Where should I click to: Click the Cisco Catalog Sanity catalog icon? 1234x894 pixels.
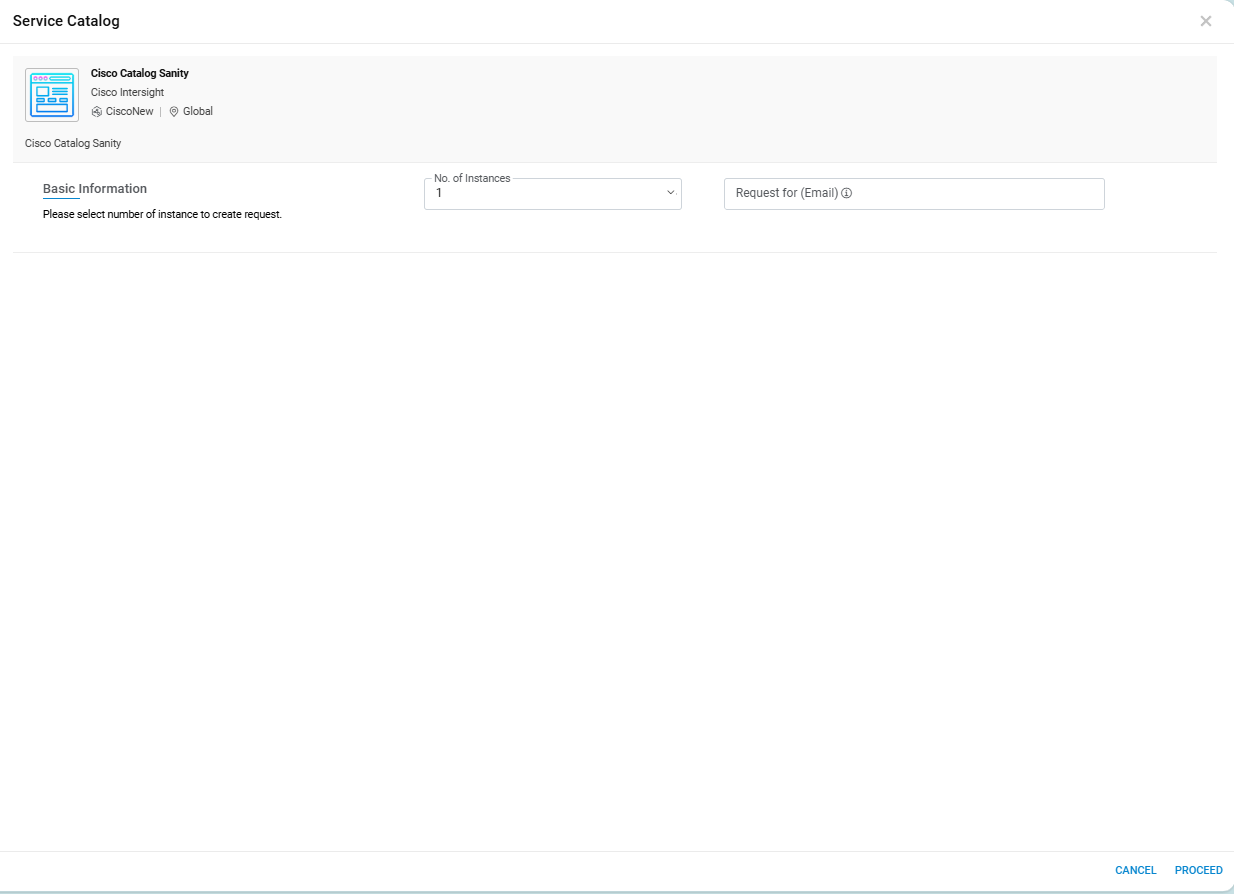[52, 95]
